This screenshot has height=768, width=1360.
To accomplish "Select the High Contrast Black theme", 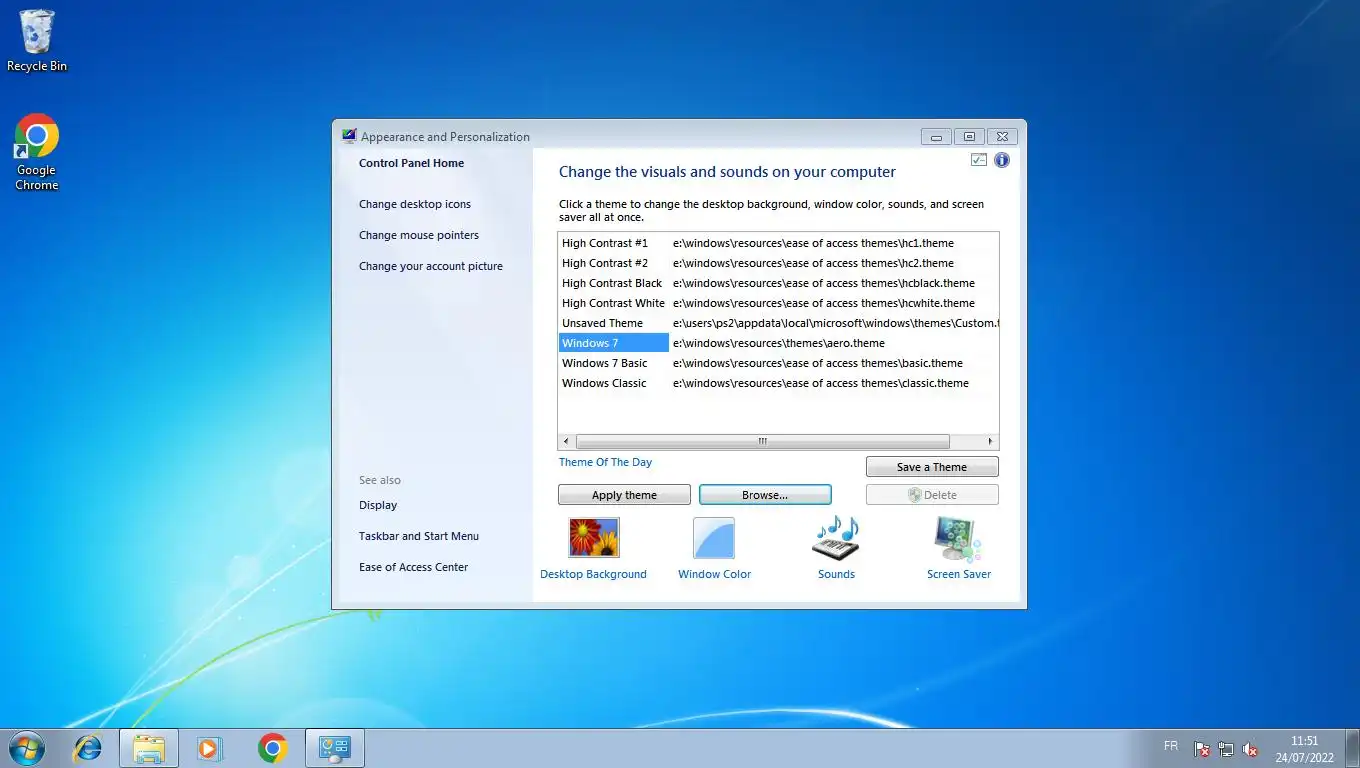I will (778, 283).
